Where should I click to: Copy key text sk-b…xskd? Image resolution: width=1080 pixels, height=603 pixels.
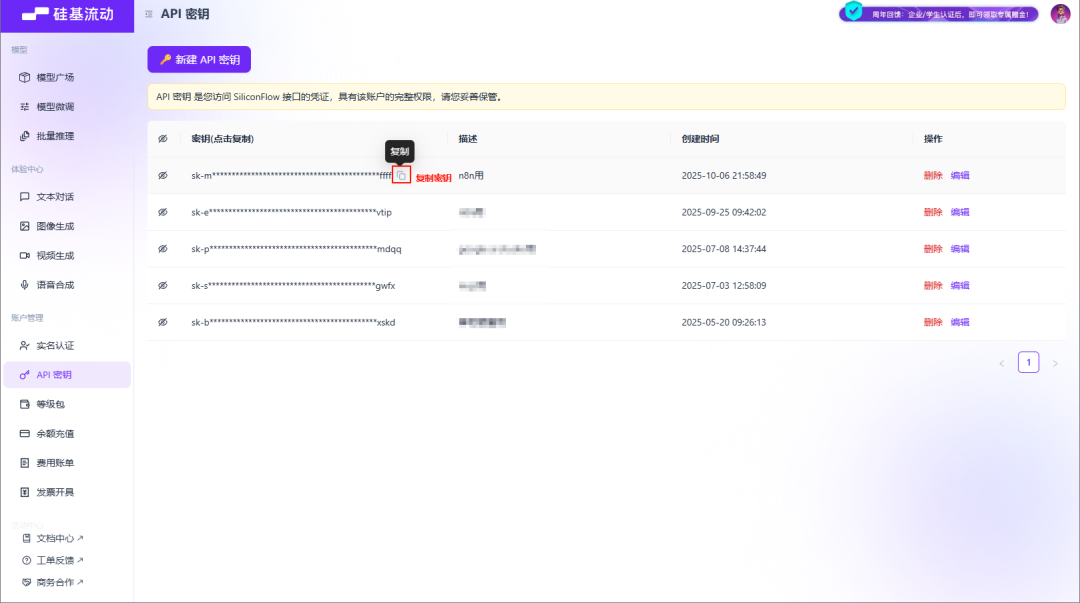(x=293, y=322)
